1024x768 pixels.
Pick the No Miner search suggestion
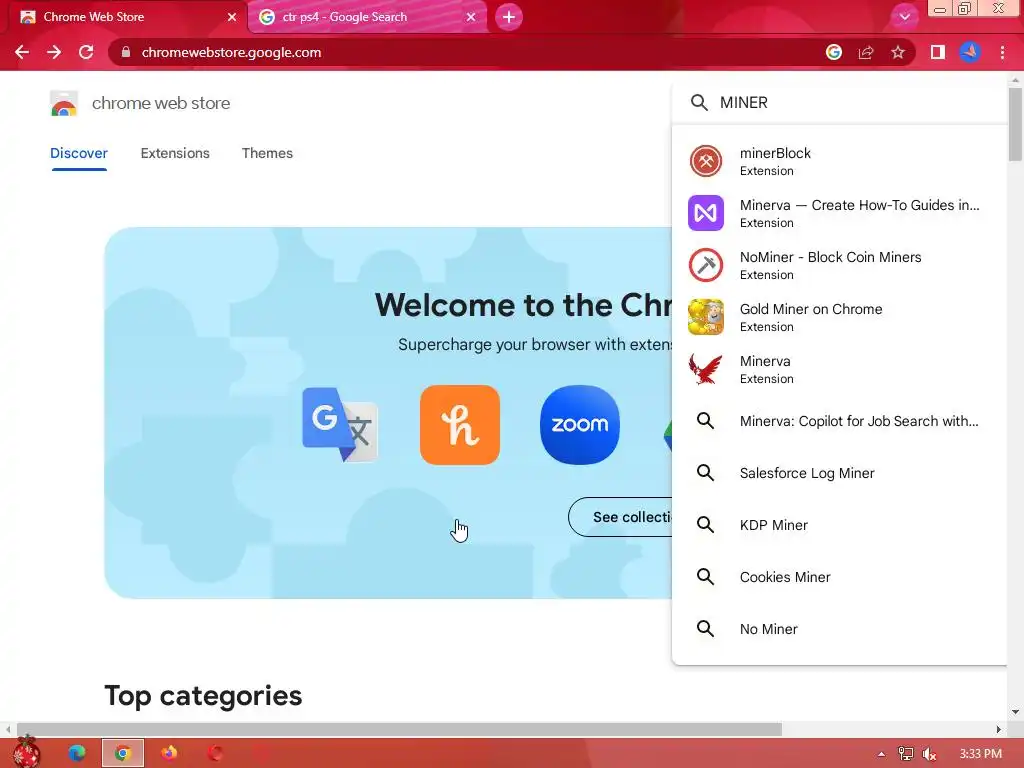click(x=840, y=629)
